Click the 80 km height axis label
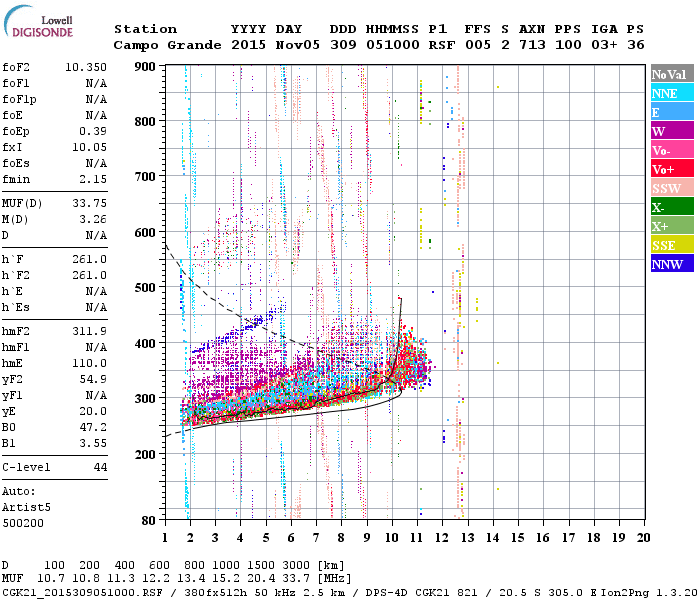700x600 pixels. point(149,520)
